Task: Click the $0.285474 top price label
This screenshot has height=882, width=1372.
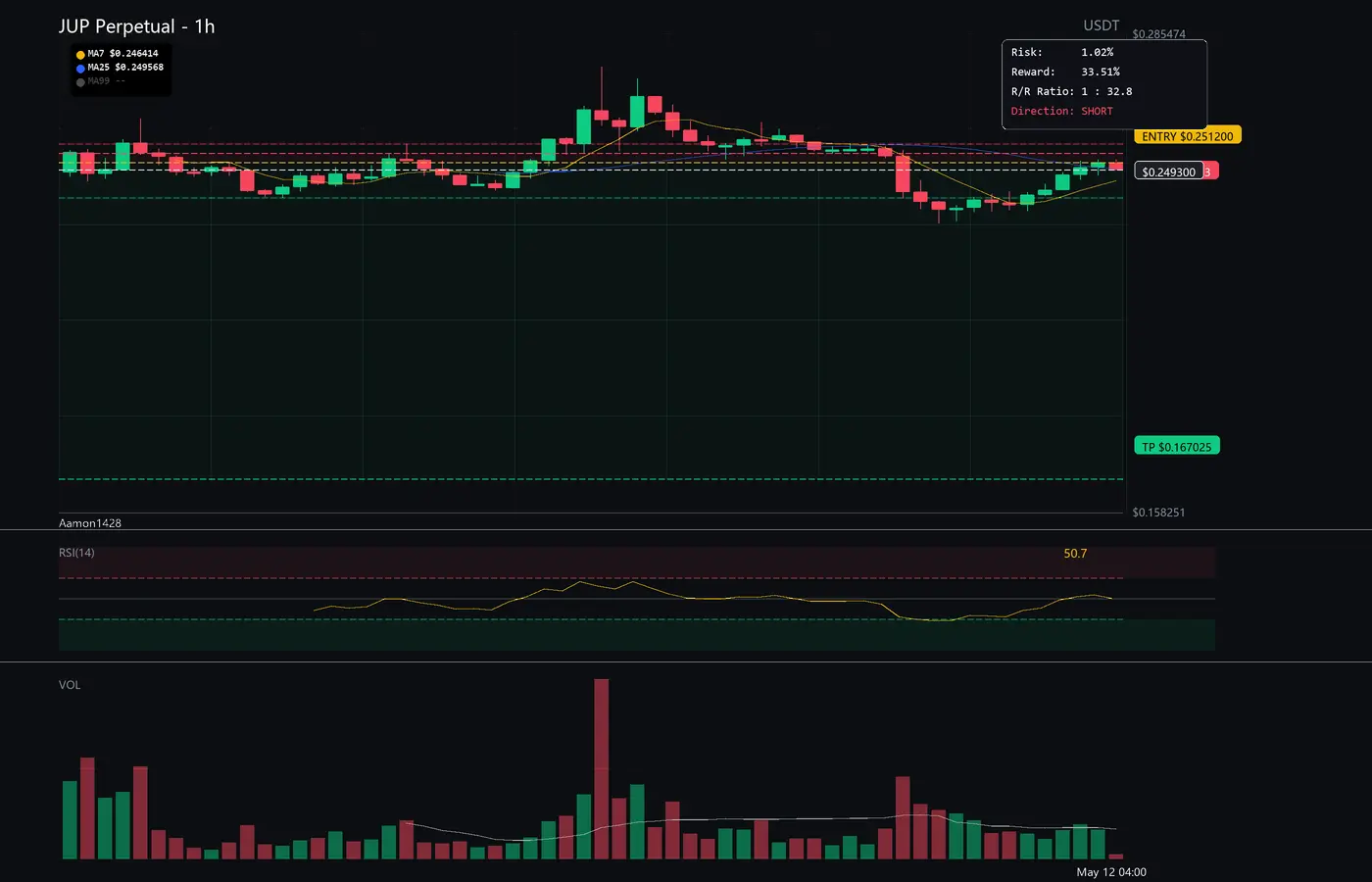Action: point(1158,34)
